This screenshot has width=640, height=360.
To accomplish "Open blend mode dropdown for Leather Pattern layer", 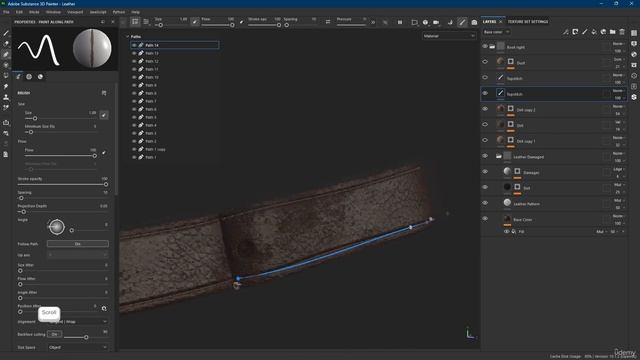I will click(x=618, y=200).
